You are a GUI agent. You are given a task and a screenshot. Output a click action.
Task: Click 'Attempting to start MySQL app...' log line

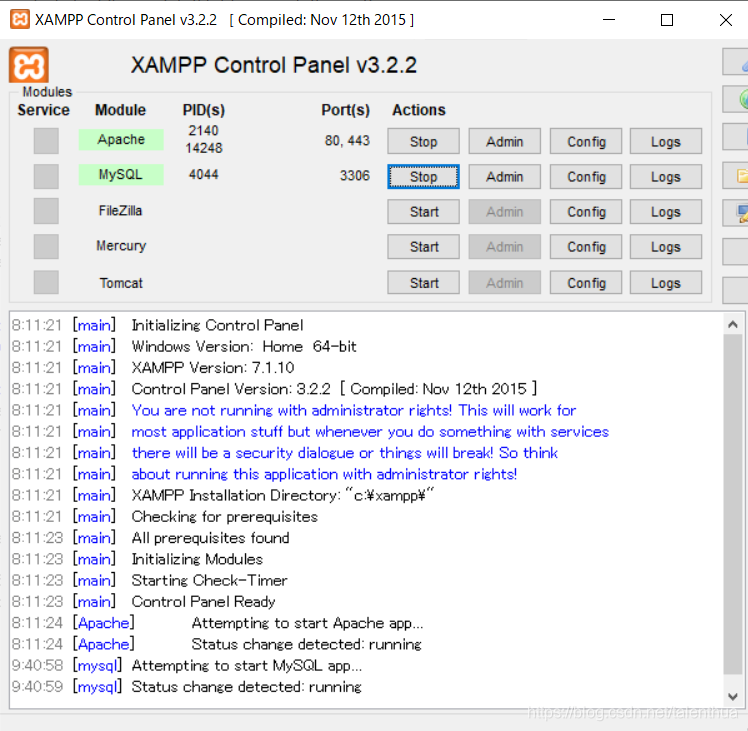coord(247,665)
